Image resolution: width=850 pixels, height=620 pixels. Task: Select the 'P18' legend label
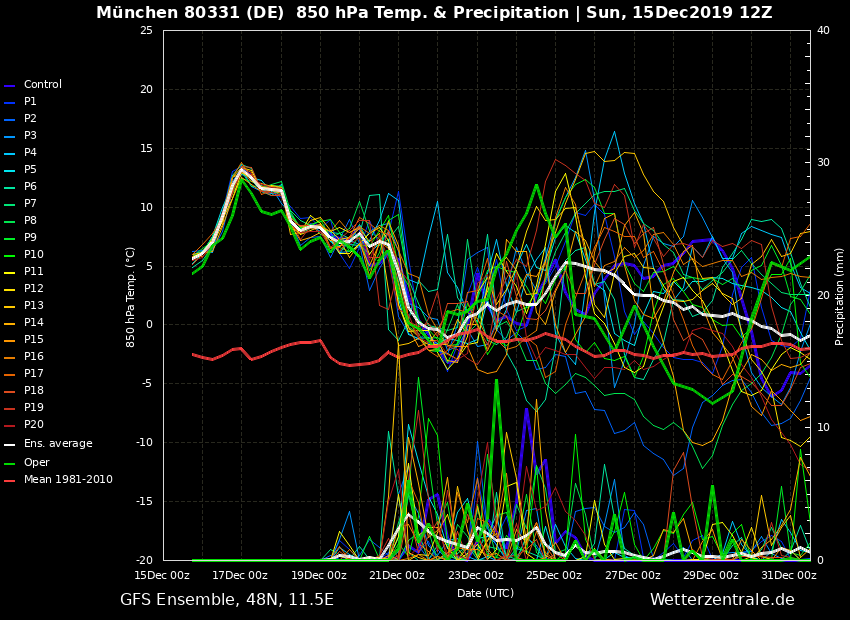click(x=34, y=390)
